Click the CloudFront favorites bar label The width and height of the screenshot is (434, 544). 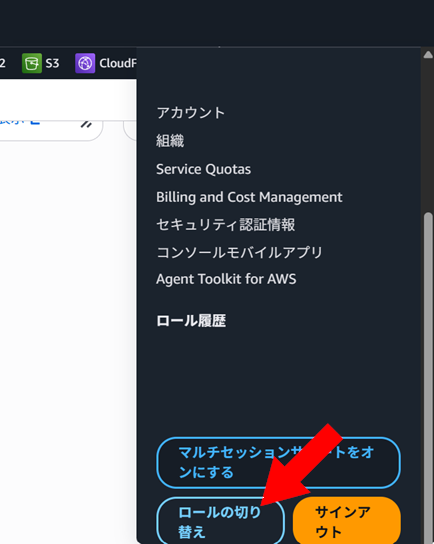tap(118, 63)
